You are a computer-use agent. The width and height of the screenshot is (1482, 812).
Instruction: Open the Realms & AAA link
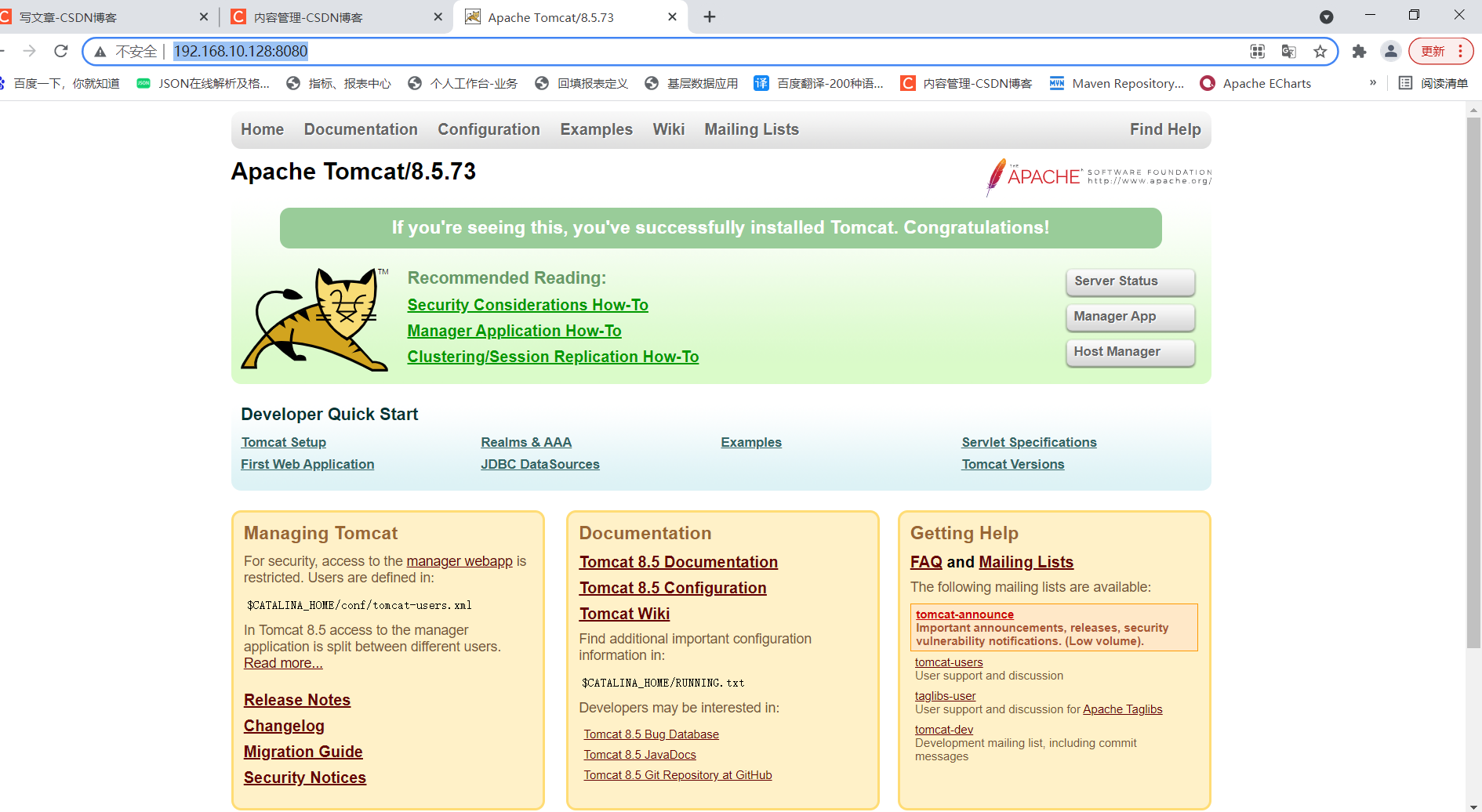coord(526,442)
